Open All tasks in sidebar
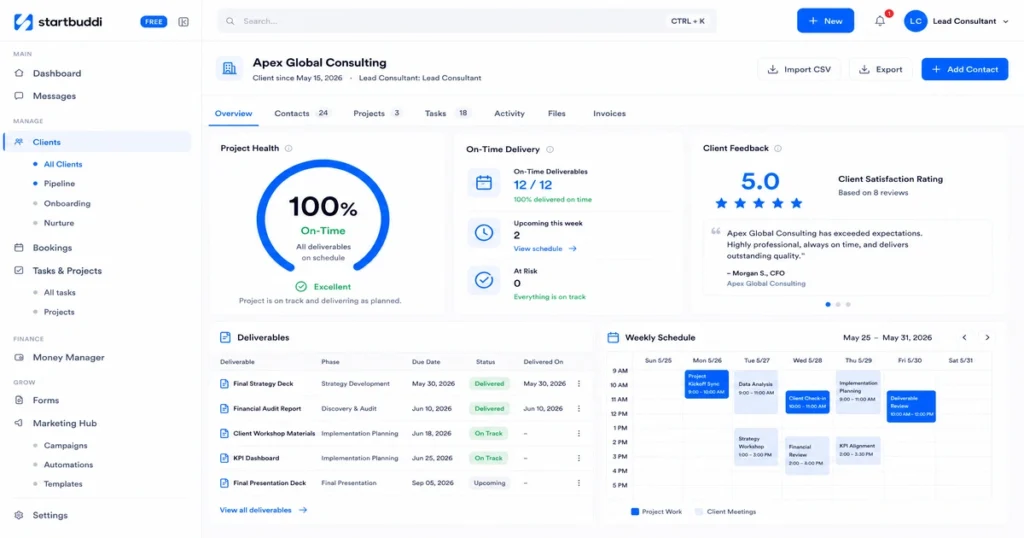 (59, 293)
